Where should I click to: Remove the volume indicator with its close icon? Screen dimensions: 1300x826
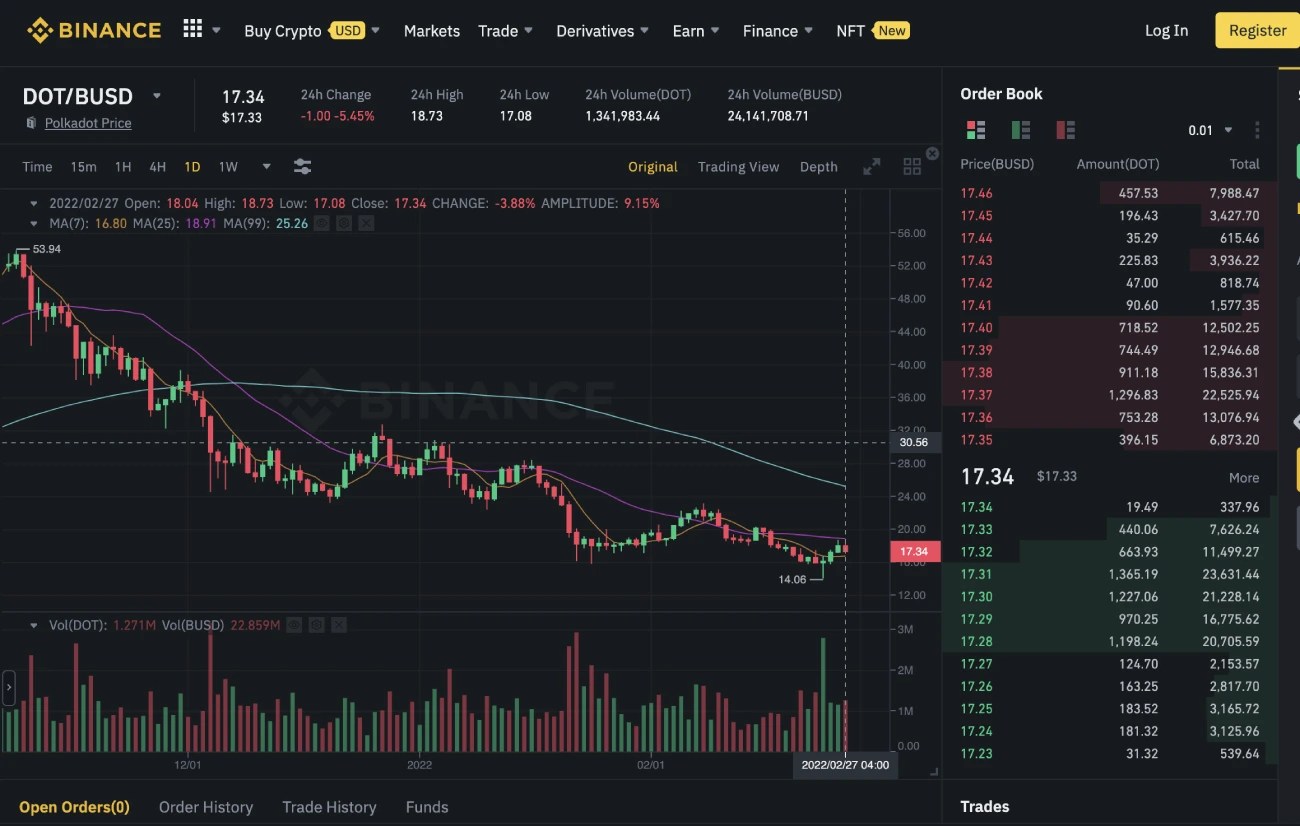point(337,624)
